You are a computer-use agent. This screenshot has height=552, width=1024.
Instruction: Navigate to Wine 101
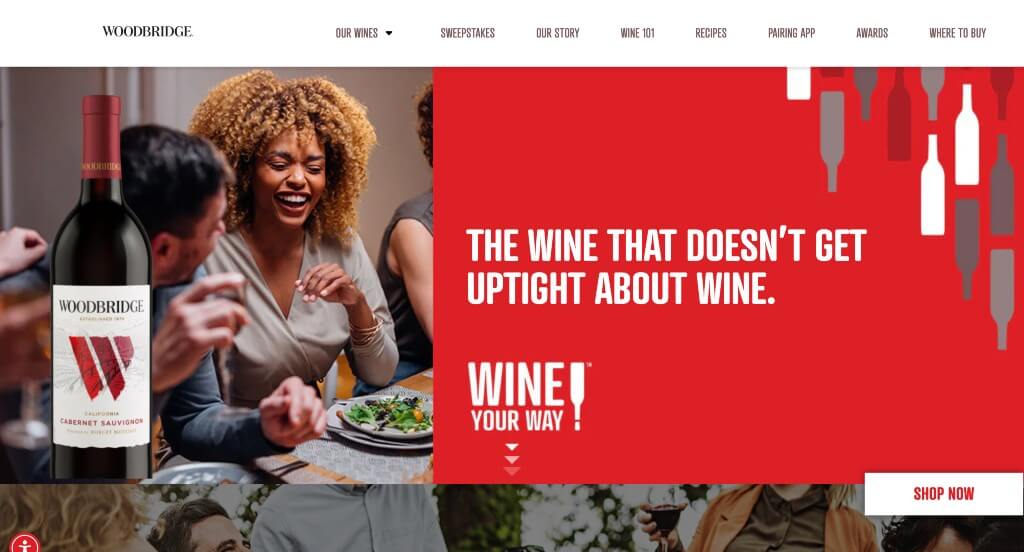click(637, 33)
